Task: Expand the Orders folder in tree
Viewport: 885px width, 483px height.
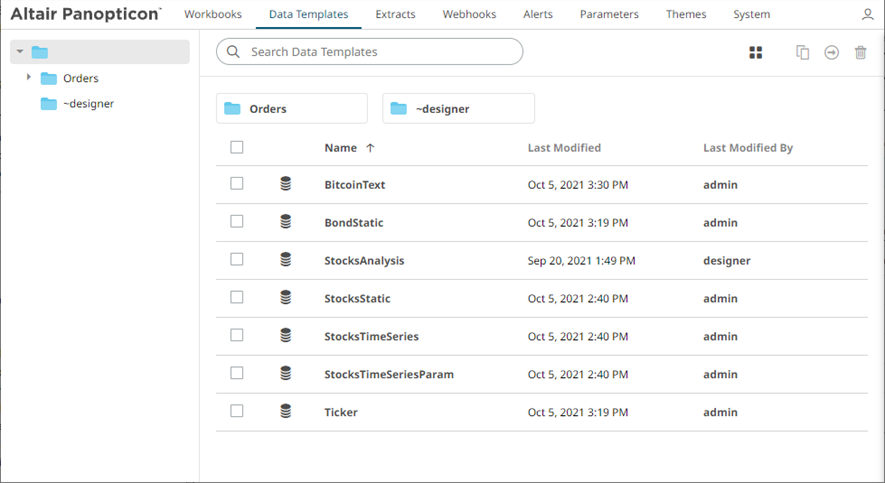Action: pyautogui.click(x=29, y=77)
